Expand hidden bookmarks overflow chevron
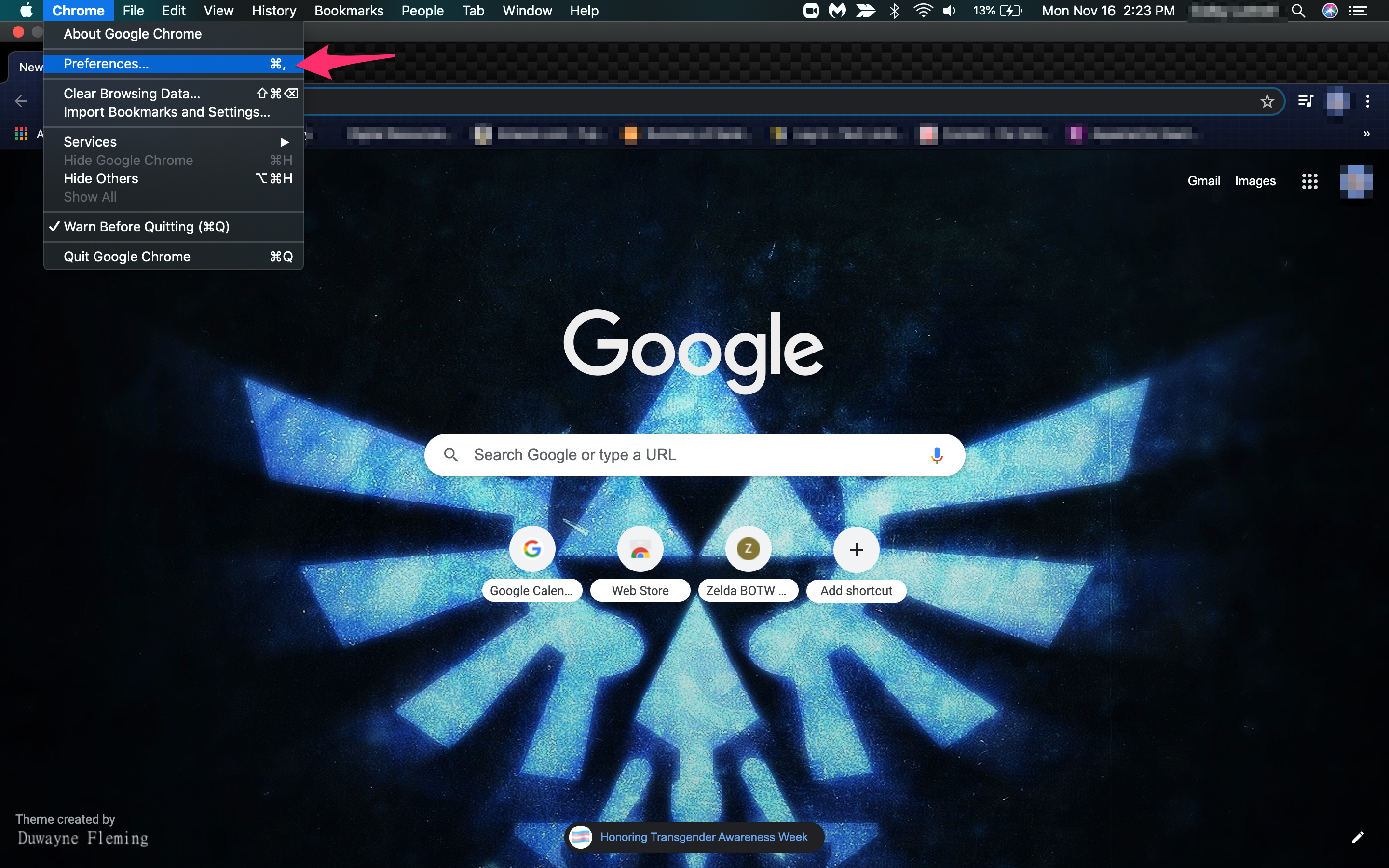The image size is (1389, 868). [x=1367, y=134]
